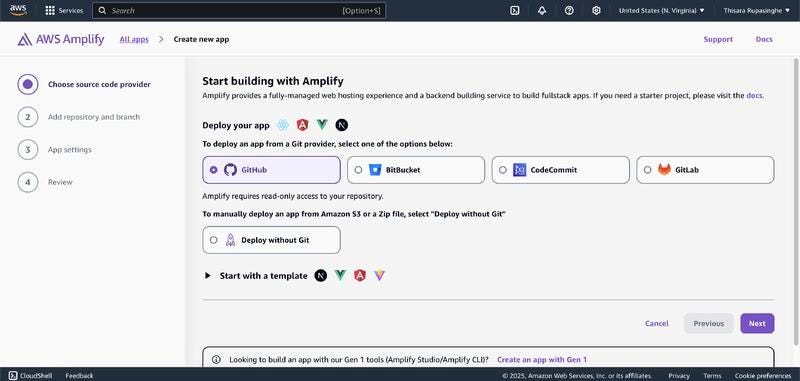Select the CodeCommit radio button
Screen dimensions: 800x381
(x=503, y=170)
